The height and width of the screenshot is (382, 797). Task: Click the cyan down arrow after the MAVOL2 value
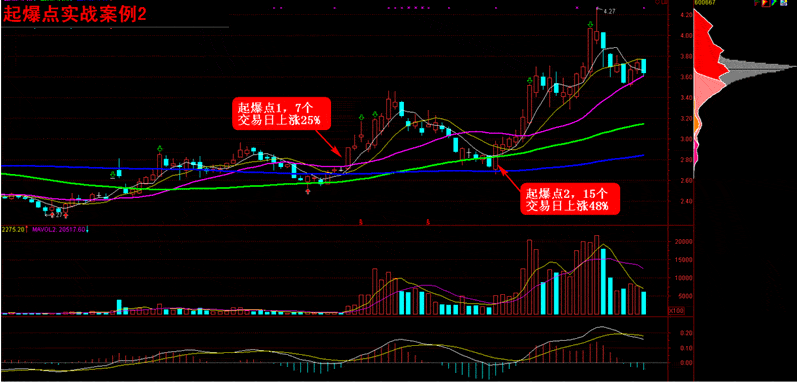click(x=87, y=230)
